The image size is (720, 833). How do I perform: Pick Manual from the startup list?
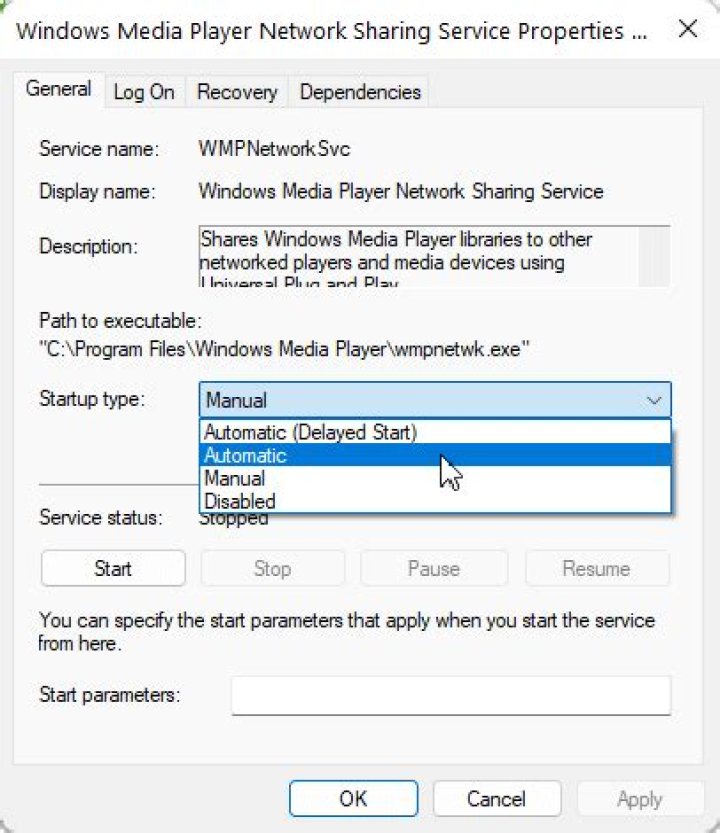pos(234,479)
